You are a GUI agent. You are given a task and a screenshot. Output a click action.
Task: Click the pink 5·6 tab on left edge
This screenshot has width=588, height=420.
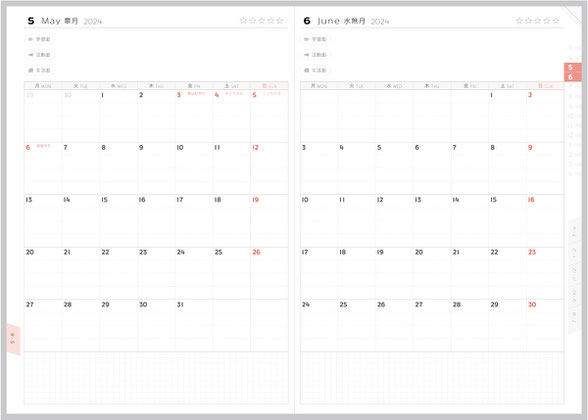tap(13, 339)
